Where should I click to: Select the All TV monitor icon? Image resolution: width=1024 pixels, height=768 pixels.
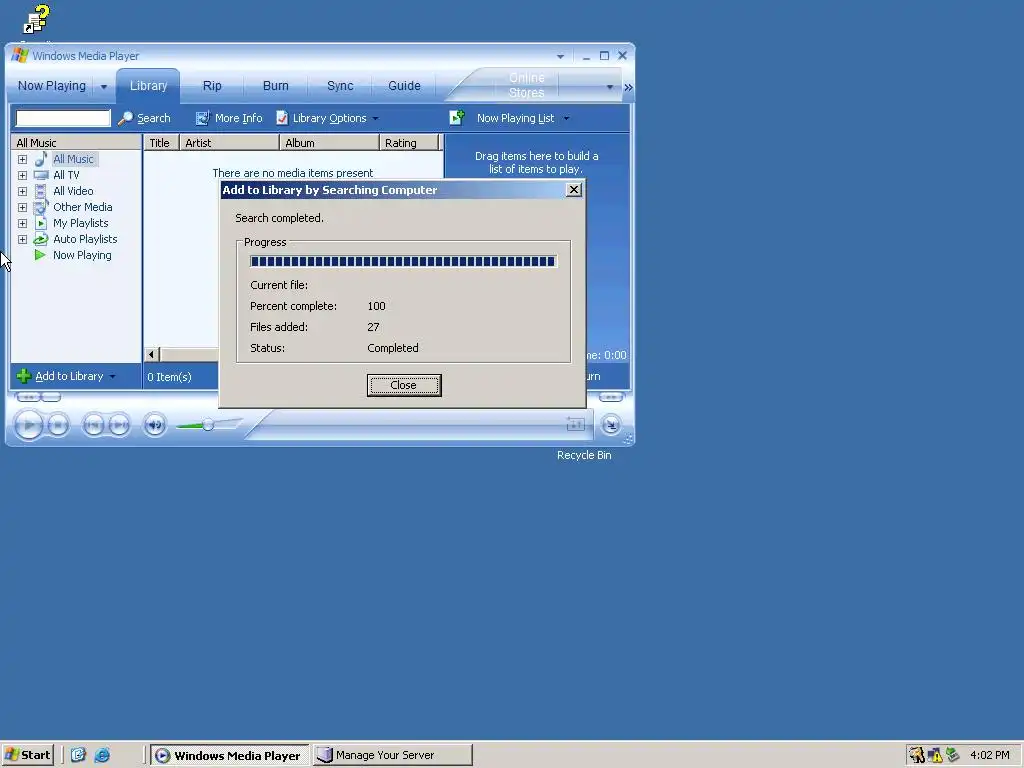point(40,175)
